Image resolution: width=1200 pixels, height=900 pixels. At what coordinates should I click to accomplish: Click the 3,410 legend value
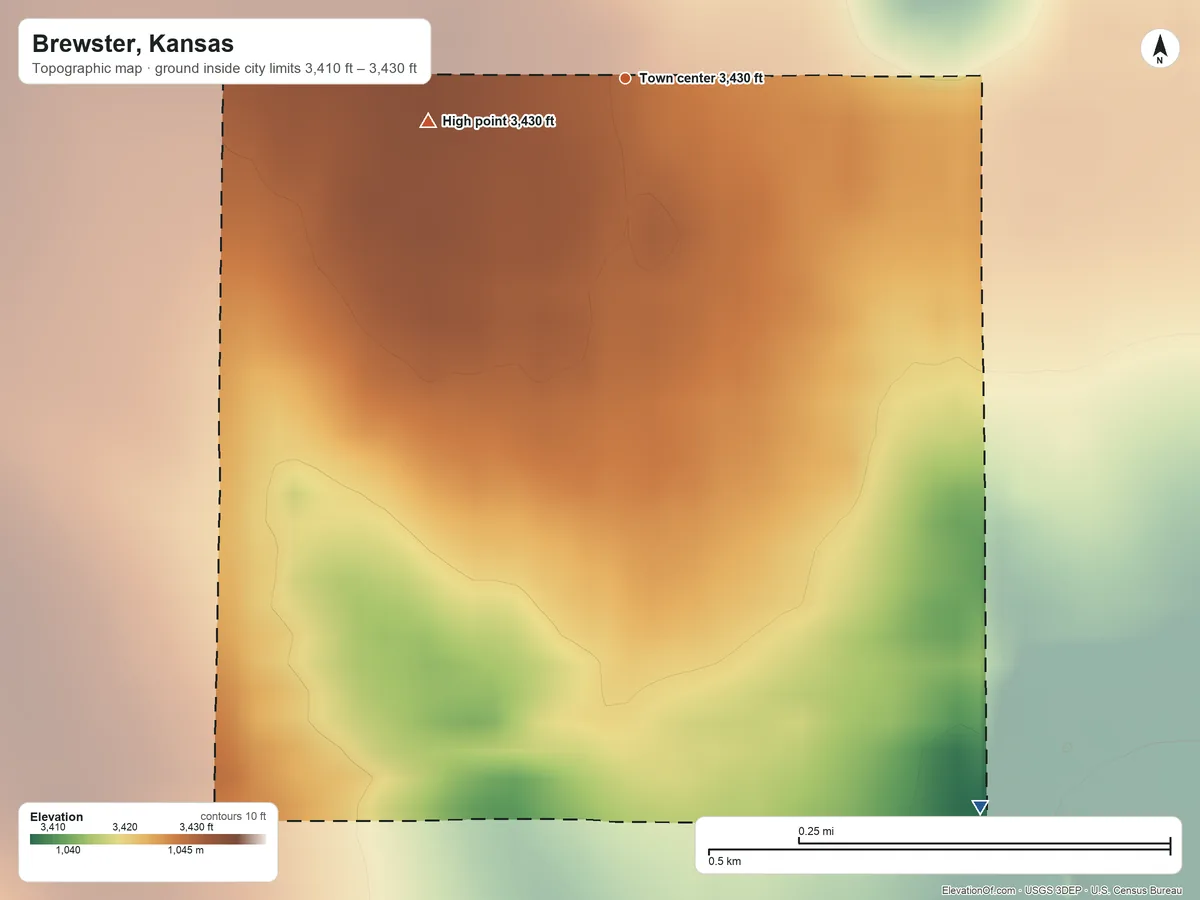tap(53, 827)
